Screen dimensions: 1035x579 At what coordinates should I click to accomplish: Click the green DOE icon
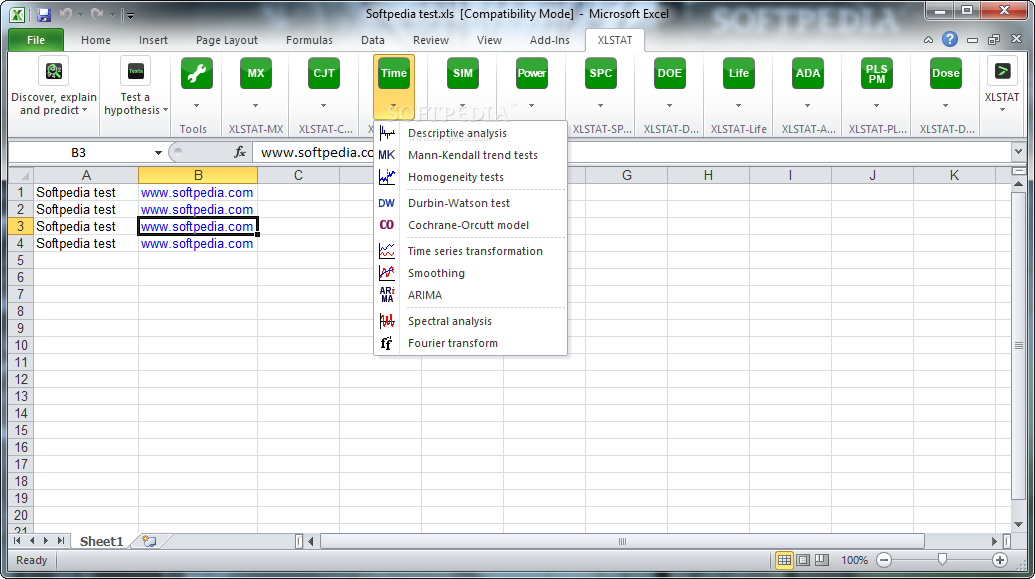[x=669, y=73]
